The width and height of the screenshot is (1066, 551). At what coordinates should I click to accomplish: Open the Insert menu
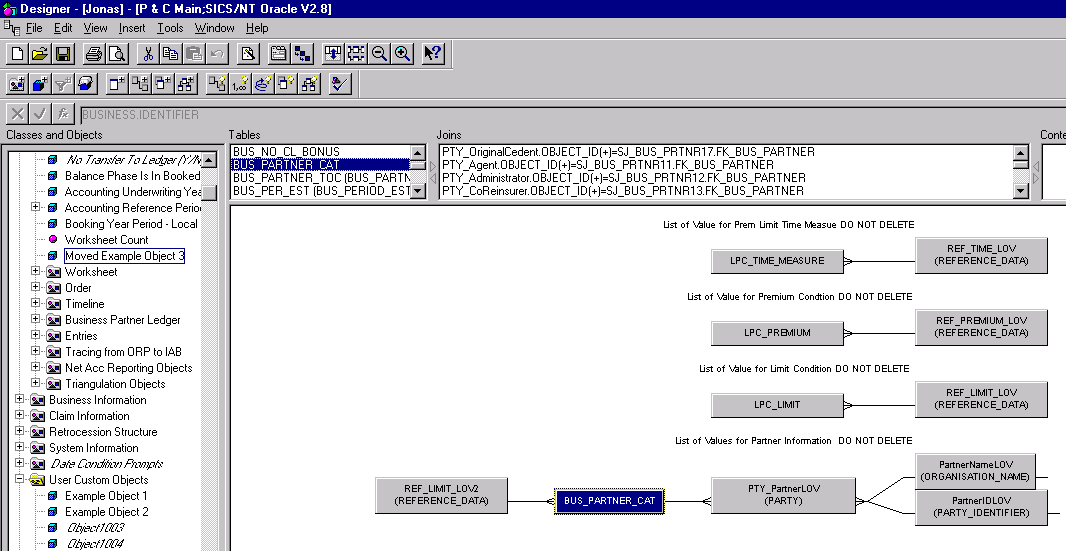[x=132, y=28]
